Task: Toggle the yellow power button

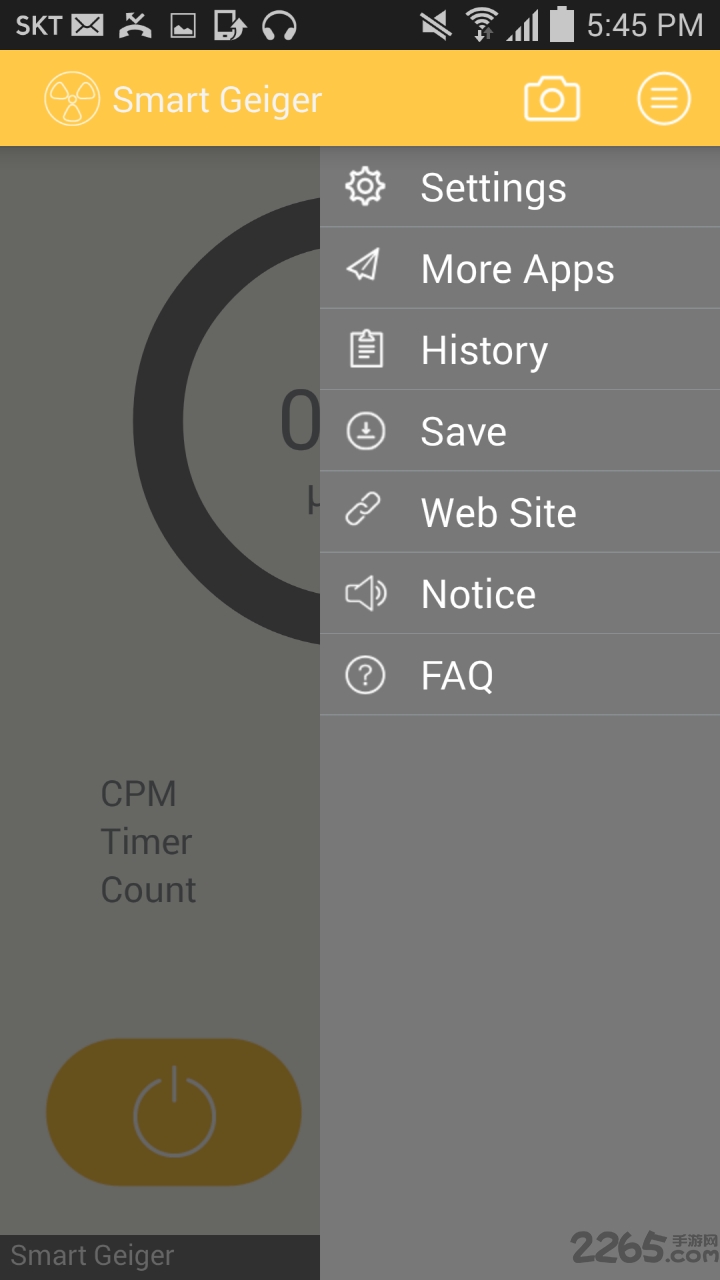Action: pos(174,1112)
